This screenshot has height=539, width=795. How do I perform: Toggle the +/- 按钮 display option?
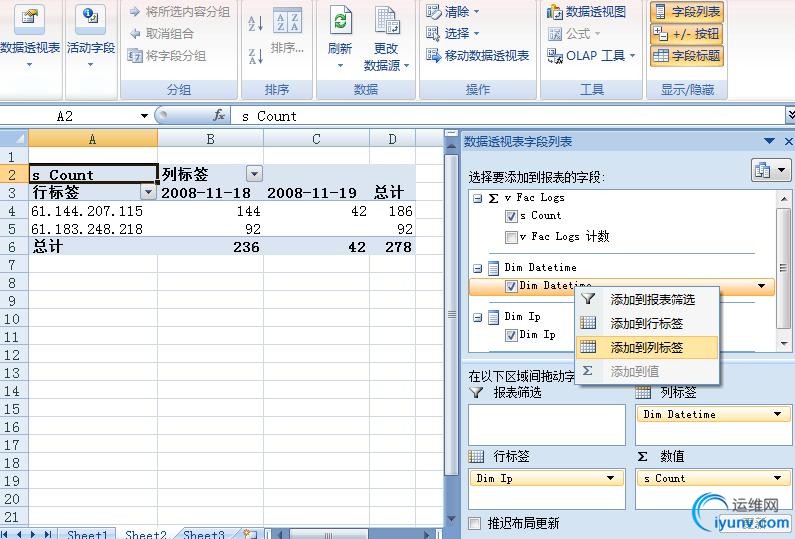pos(686,33)
